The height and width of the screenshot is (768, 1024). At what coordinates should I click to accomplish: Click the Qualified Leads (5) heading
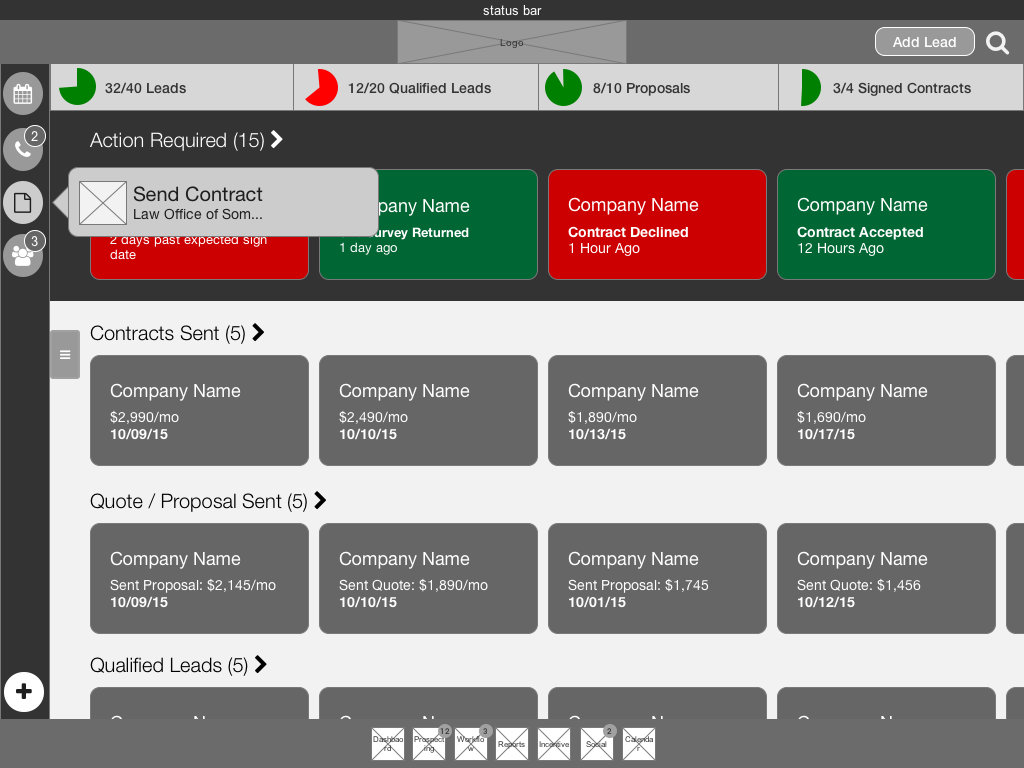click(169, 665)
